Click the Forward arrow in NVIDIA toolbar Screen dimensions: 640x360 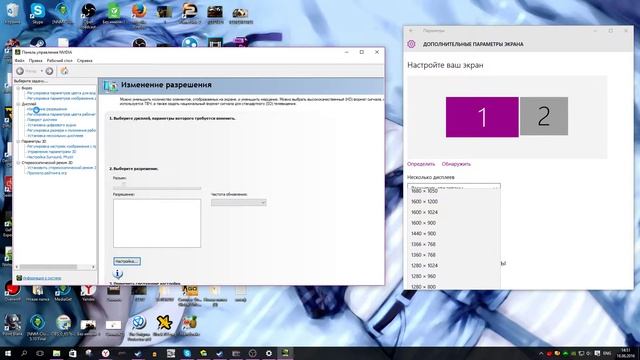click(49, 71)
